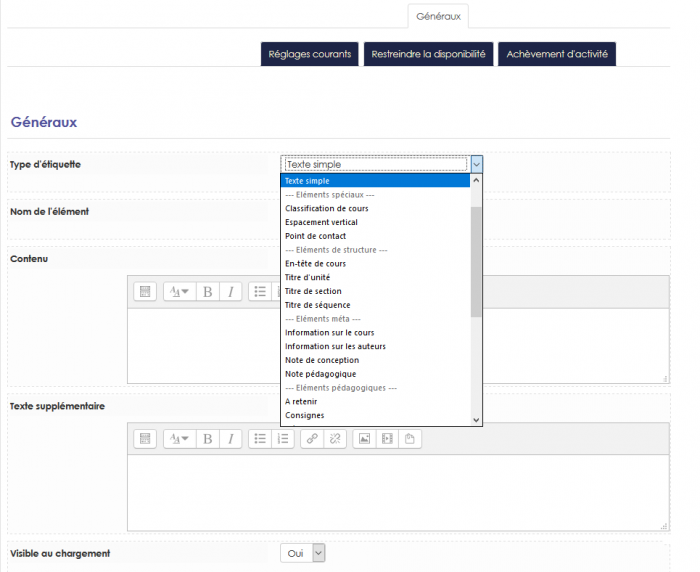The image size is (700, 572).
Task: Toggle italic in Texte supplémentaire editor
Action: (x=231, y=439)
